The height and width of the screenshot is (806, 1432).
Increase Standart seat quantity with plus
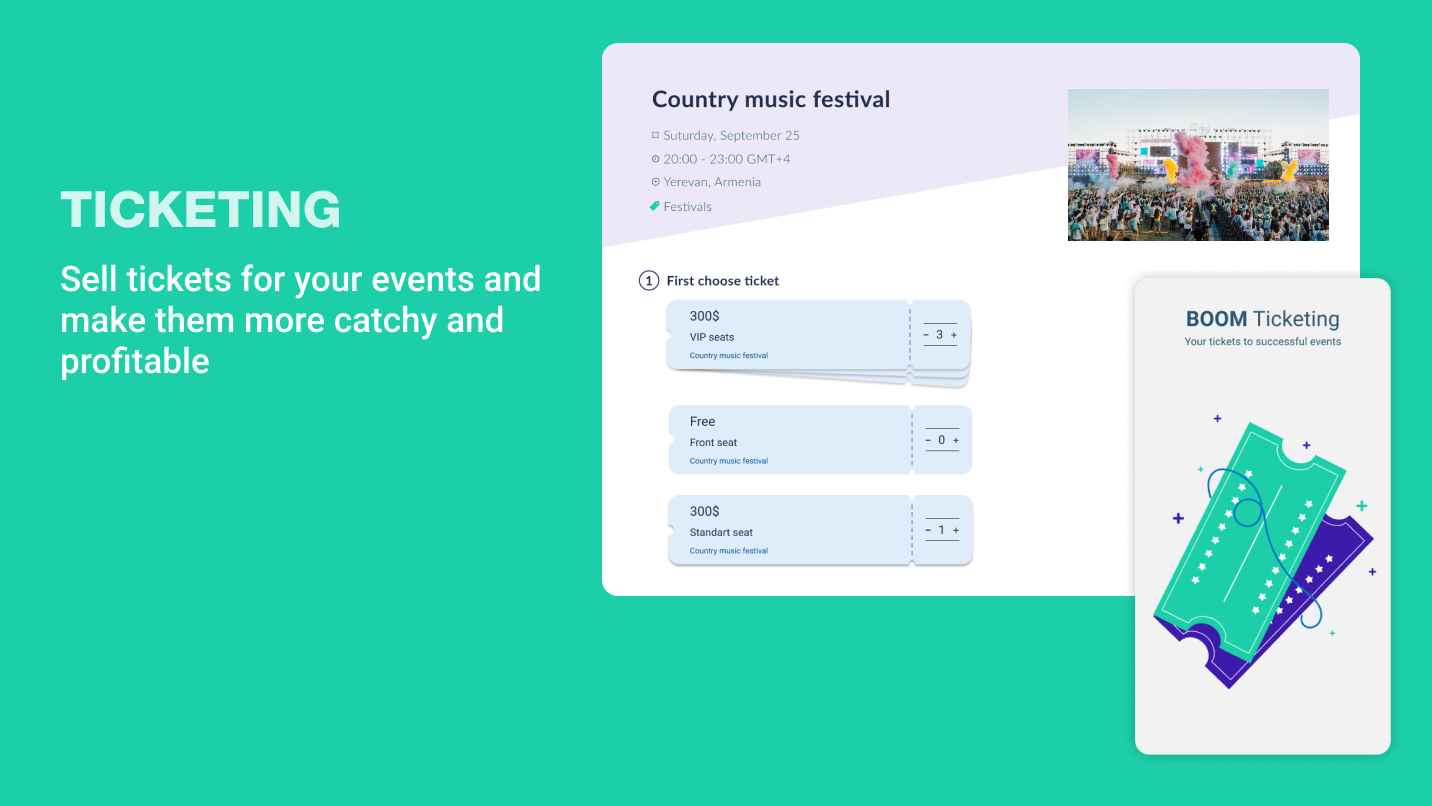point(956,530)
